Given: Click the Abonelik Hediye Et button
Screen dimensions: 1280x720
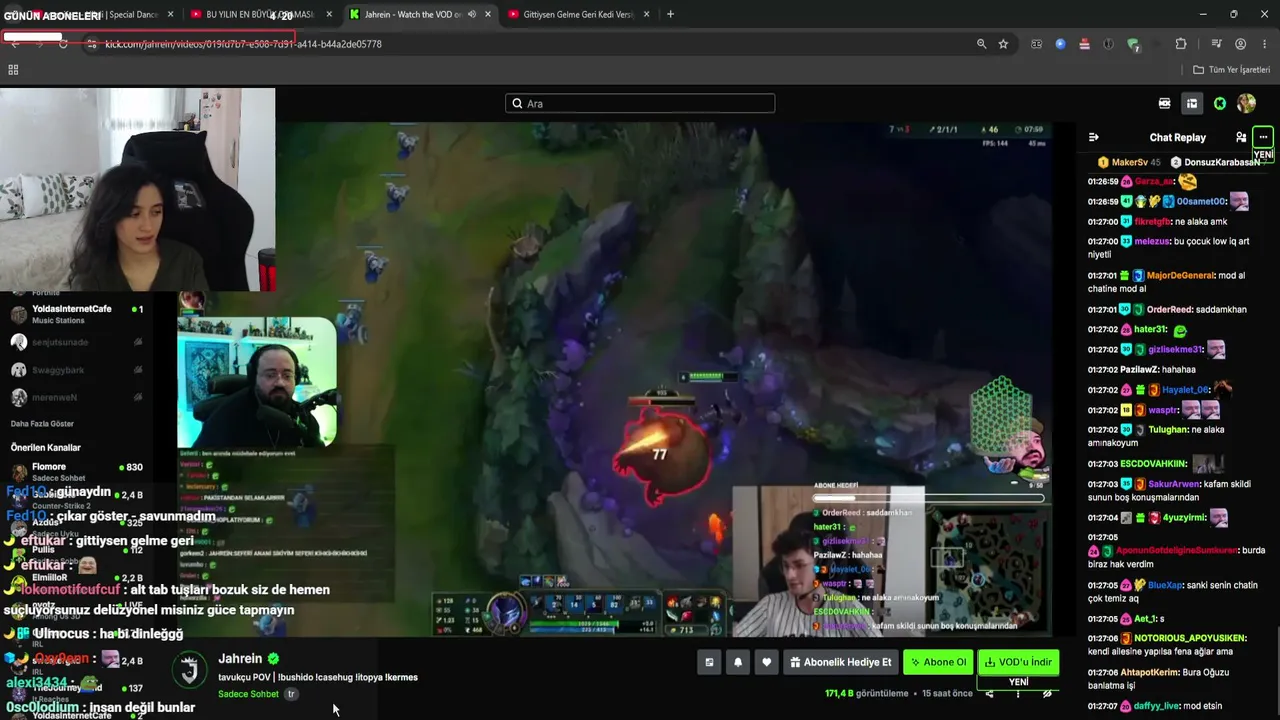Looking at the screenshot, I should [x=840, y=662].
